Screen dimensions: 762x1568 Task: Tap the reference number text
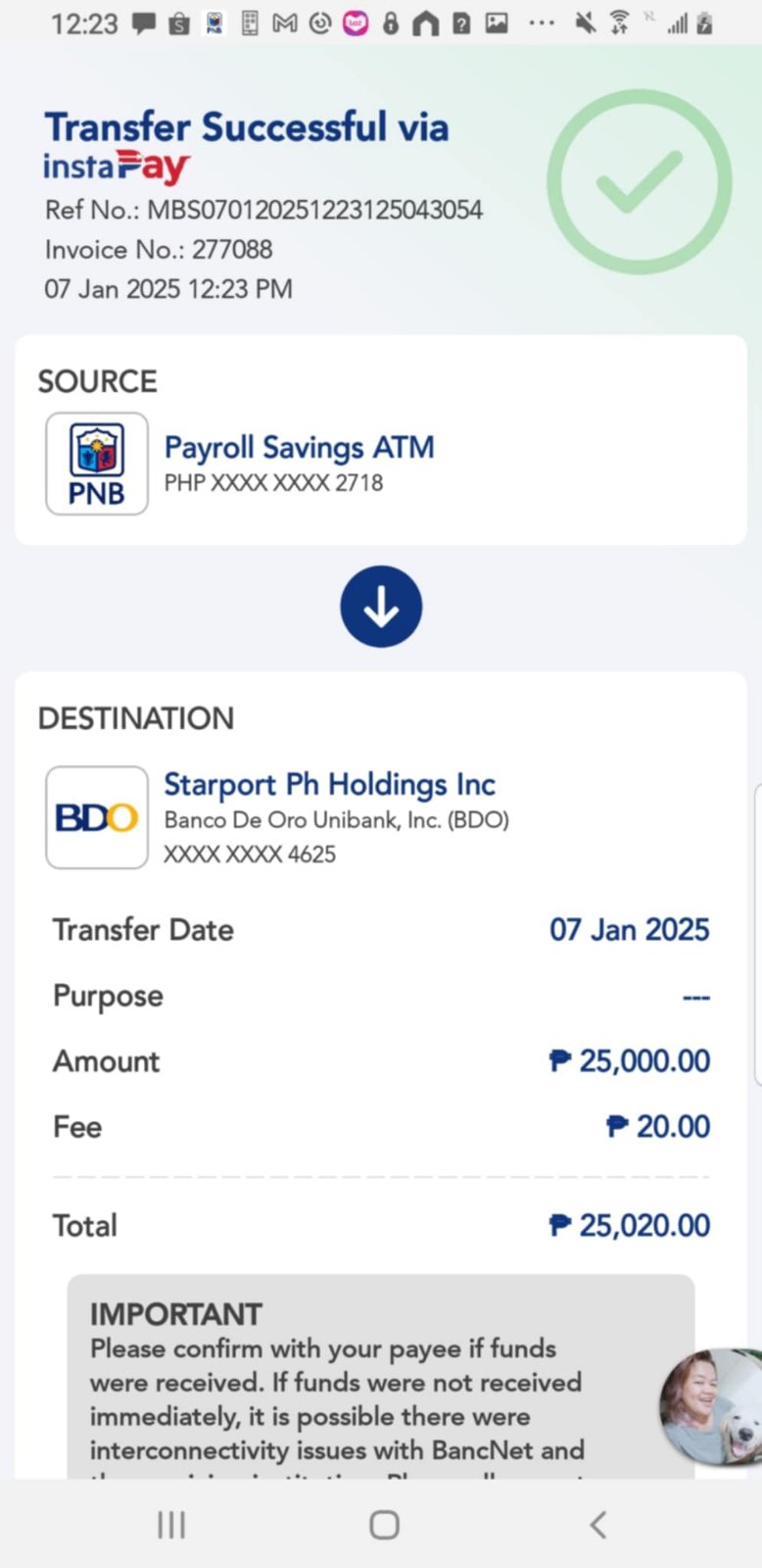(263, 210)
